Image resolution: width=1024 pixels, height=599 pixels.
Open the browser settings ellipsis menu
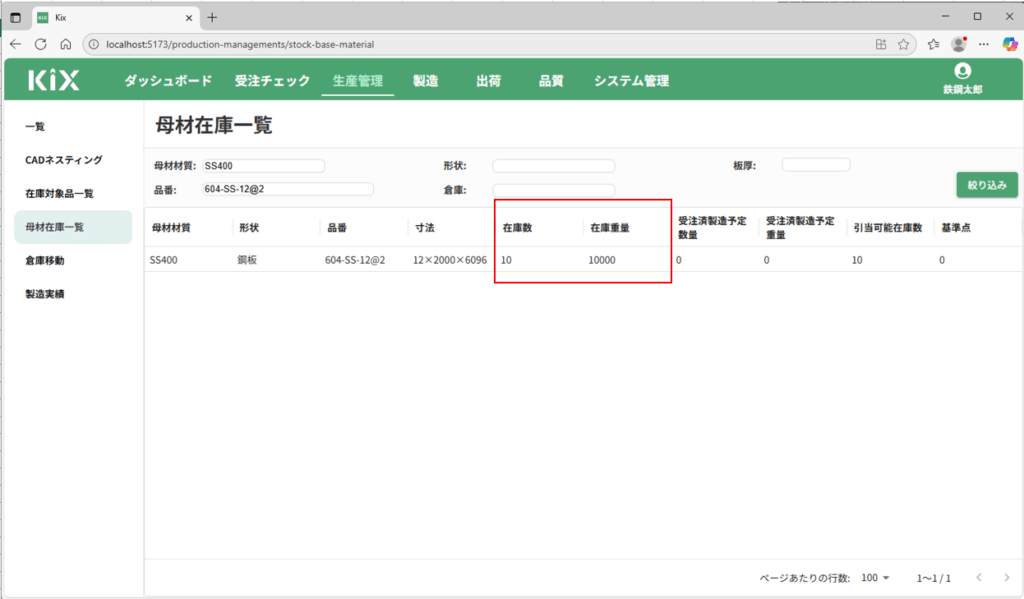(x=984, y=44)
